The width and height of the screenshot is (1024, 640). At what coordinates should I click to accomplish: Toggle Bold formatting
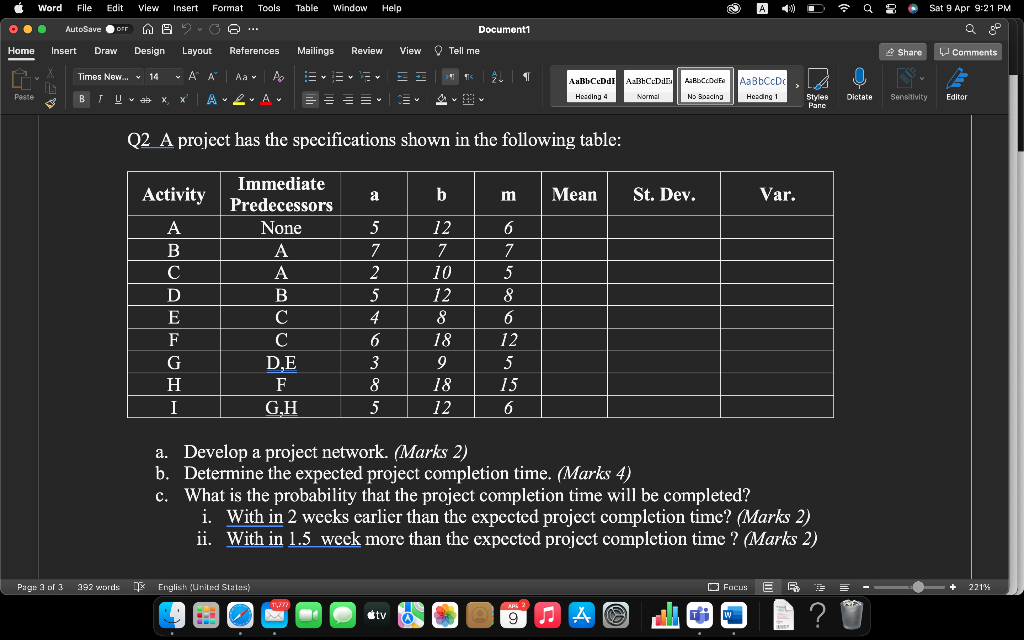click(81, 99)
